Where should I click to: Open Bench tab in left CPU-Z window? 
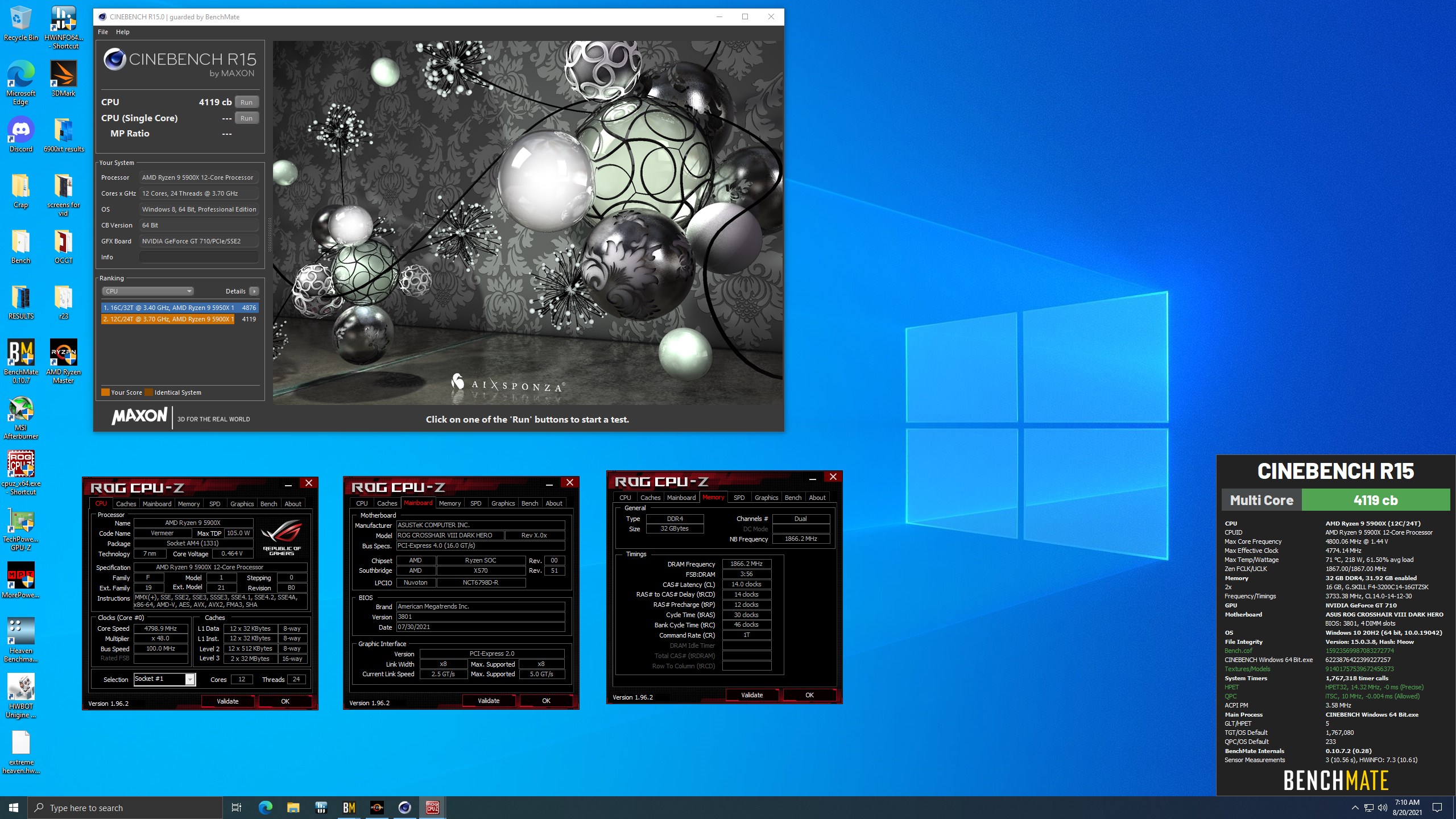[268, 504]
